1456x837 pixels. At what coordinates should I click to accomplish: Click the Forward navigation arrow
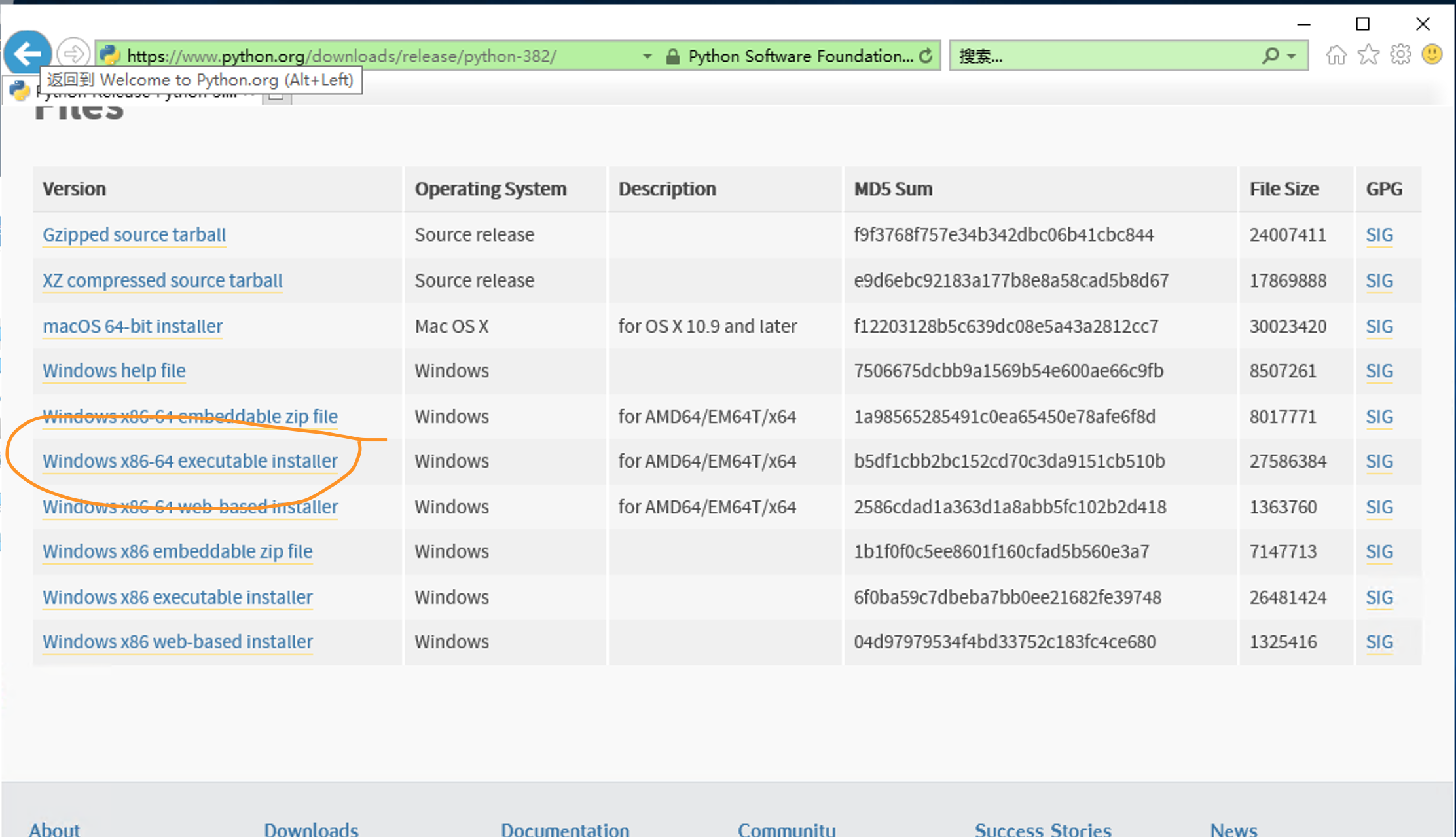pyautogui.click(x=73, y=54)
